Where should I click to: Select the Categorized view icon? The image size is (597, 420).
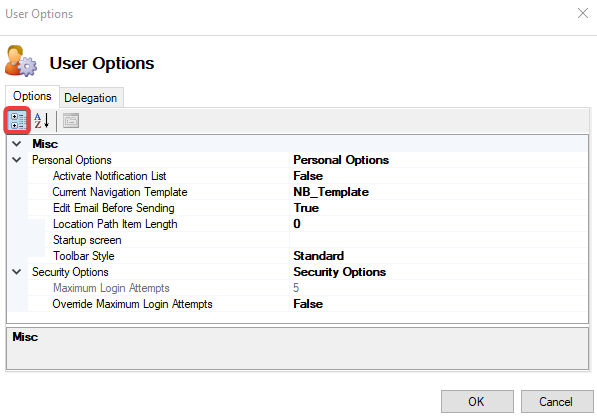18,121
